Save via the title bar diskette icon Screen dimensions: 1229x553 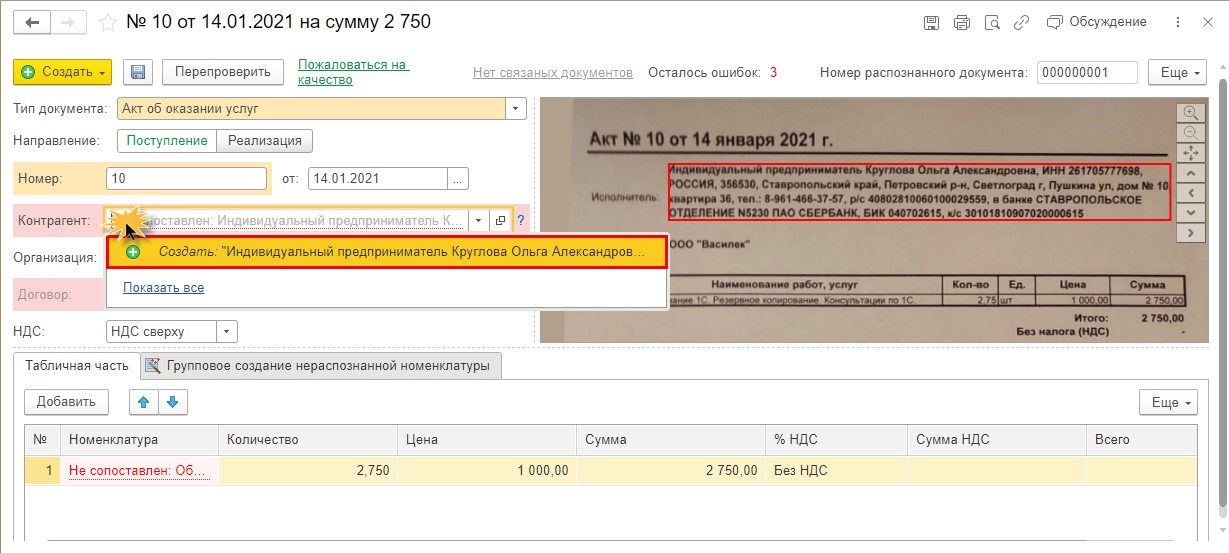coord(931,21)
